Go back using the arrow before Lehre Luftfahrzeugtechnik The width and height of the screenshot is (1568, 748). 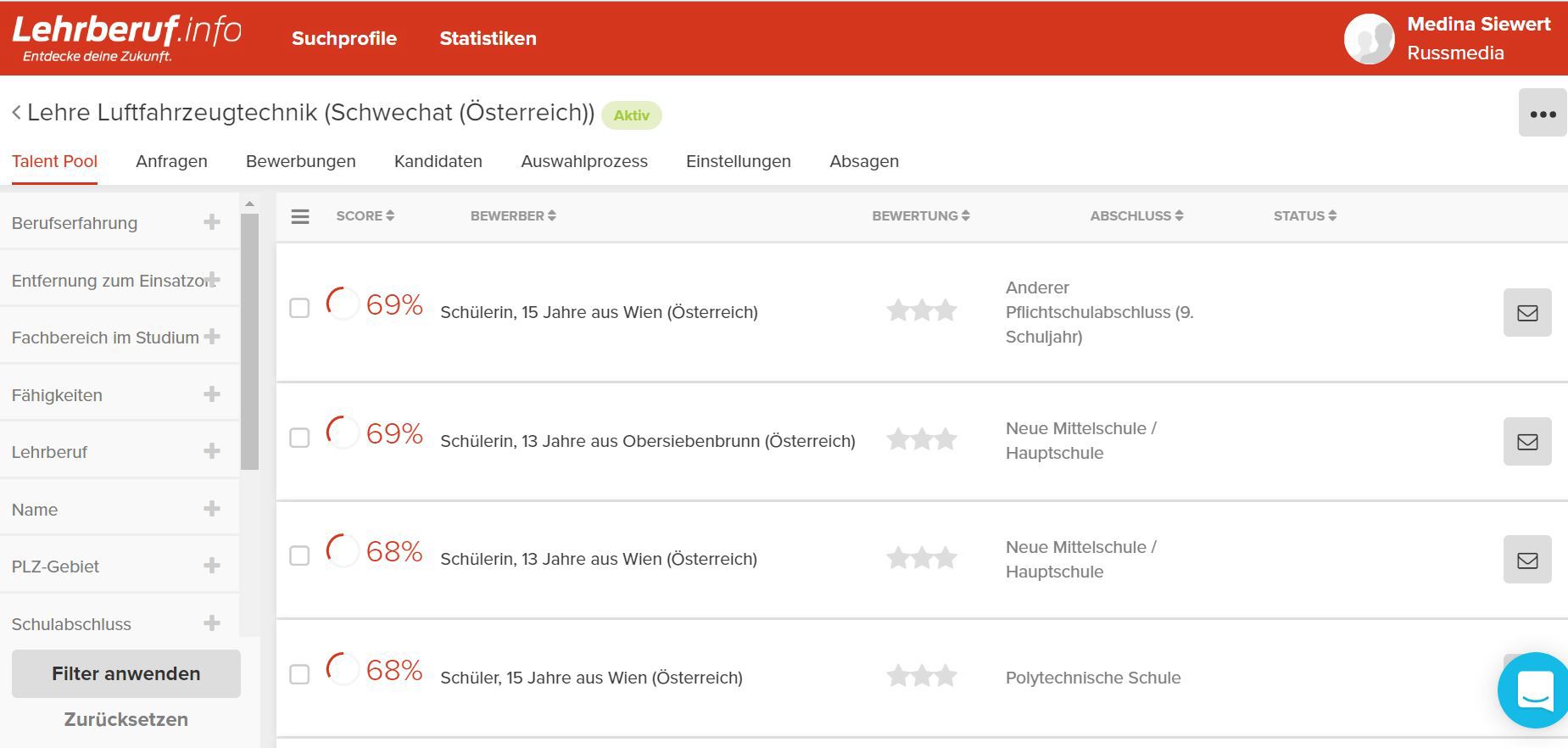point(16,113)
